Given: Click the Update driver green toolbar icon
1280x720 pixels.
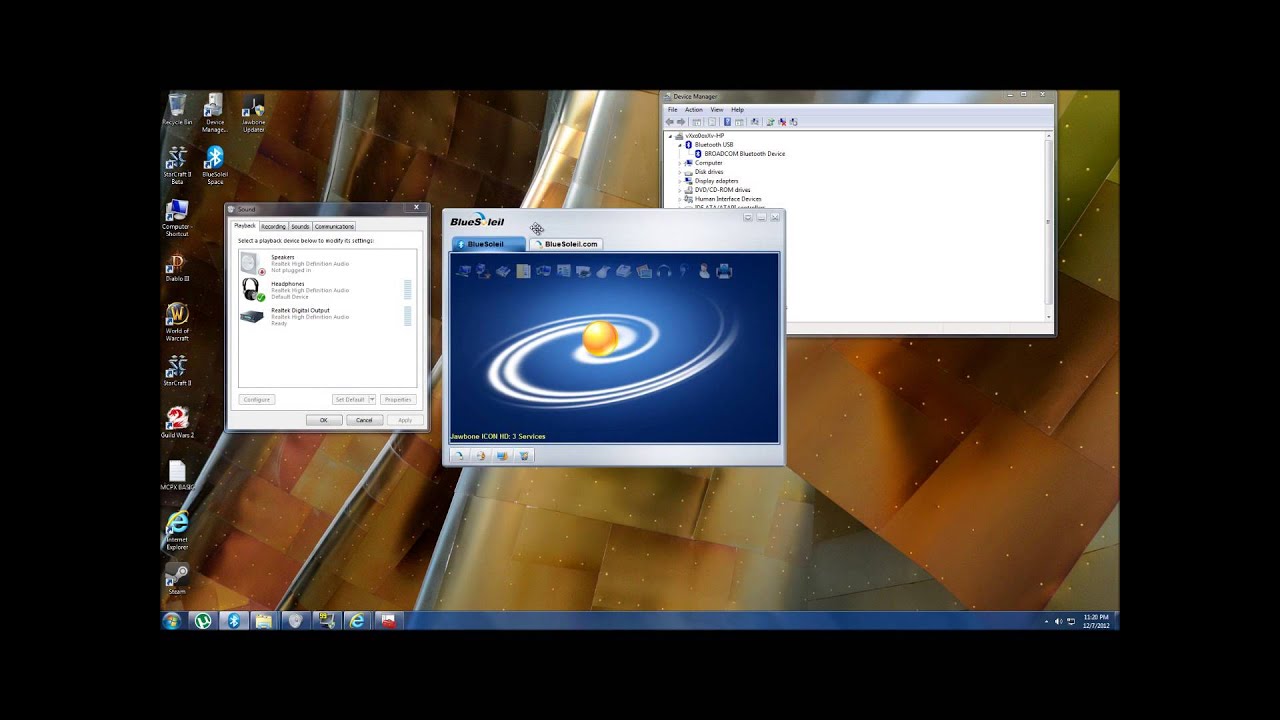Looking at the screenshot, I should point(770,122).
